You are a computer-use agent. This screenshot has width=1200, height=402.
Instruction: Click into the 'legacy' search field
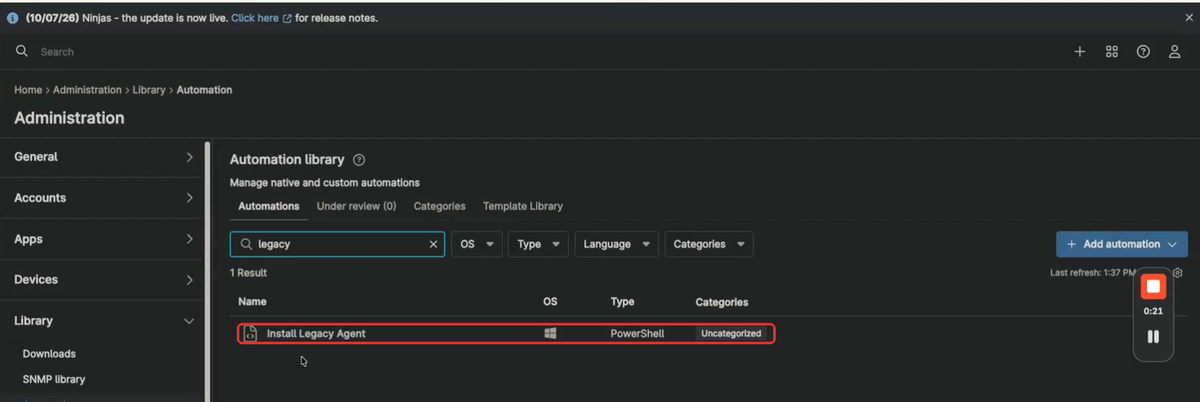pyautogui.click(x=338, y=244)
